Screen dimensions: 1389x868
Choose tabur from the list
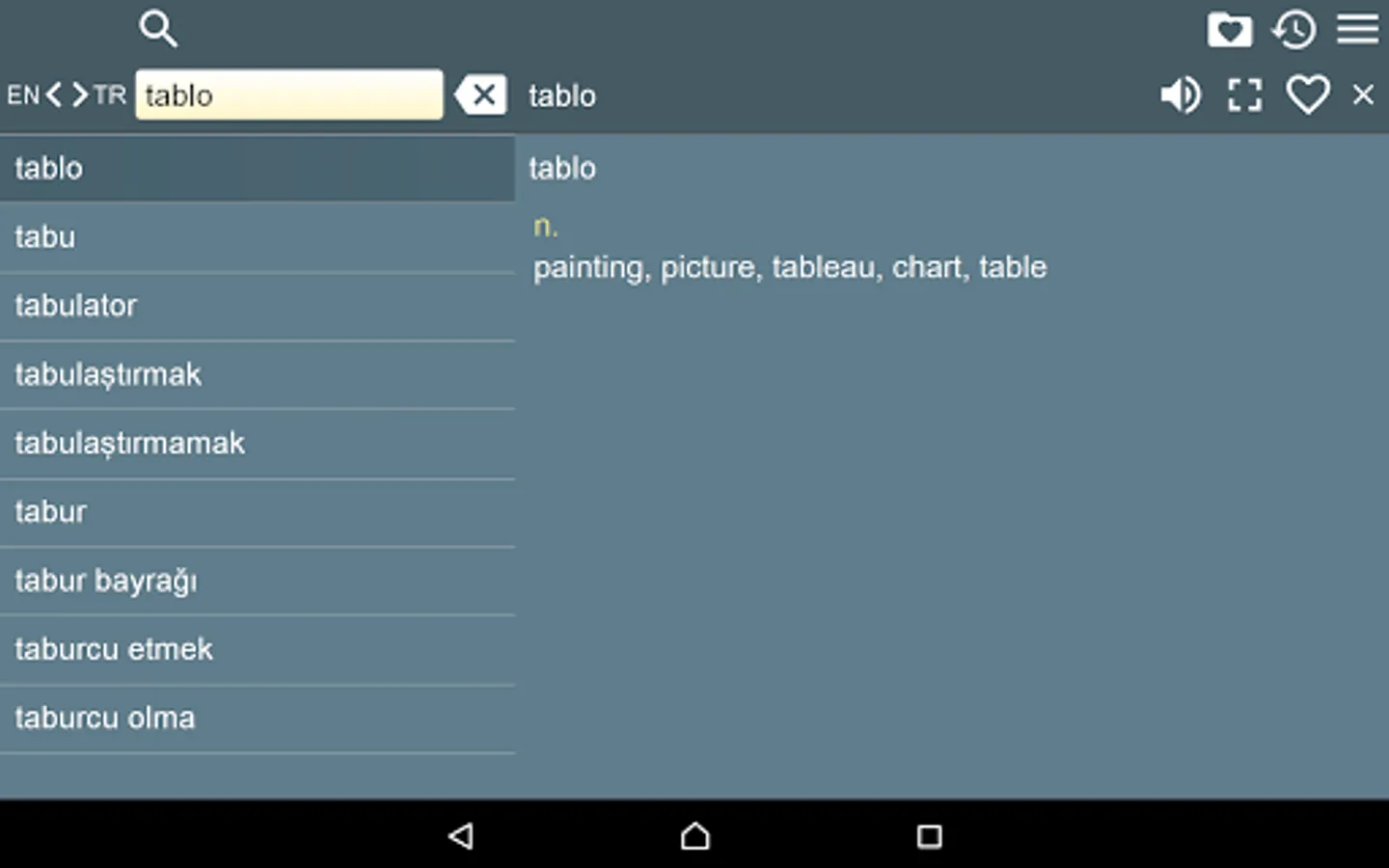click(257, 512)
